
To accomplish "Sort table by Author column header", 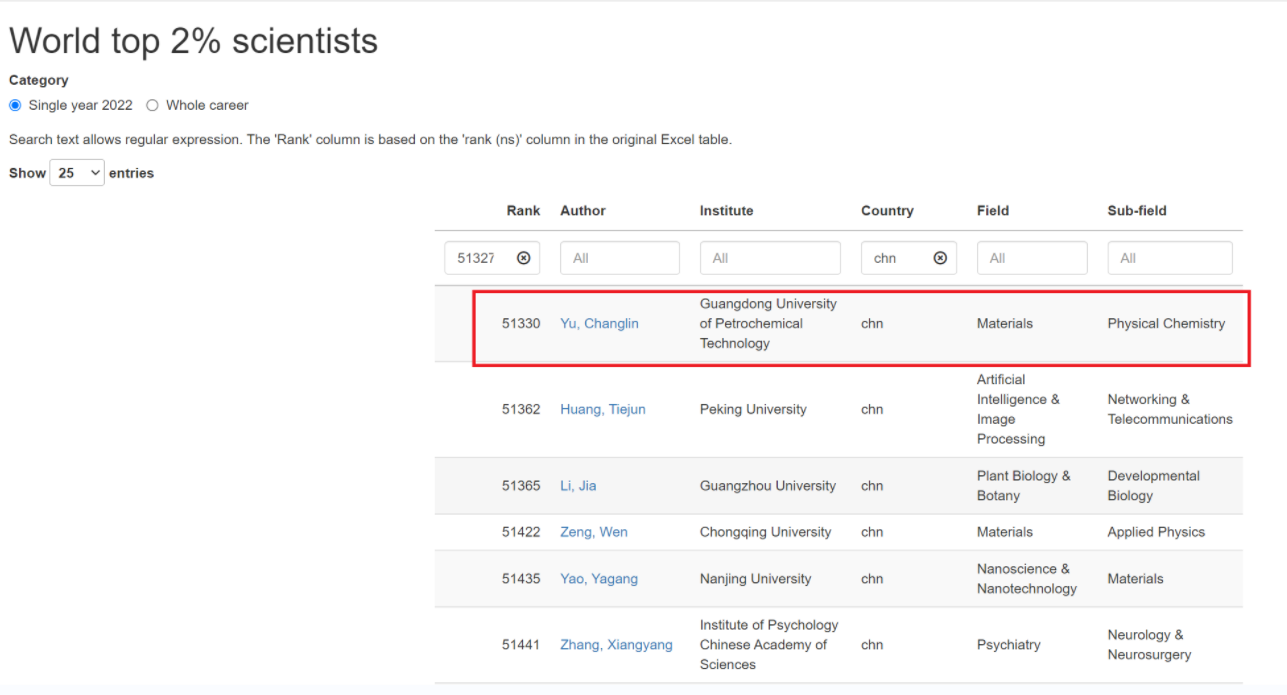I will click(583, 211).
